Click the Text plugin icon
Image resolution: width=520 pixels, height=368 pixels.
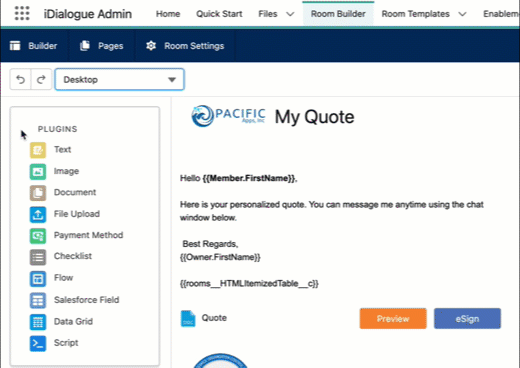(x=38, y=150)
